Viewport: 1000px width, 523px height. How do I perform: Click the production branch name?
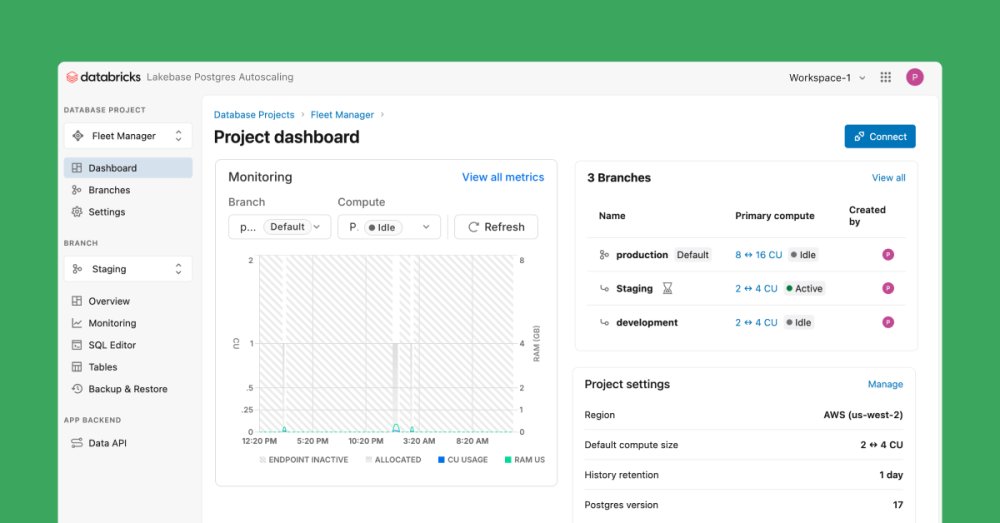coord(642,254)
